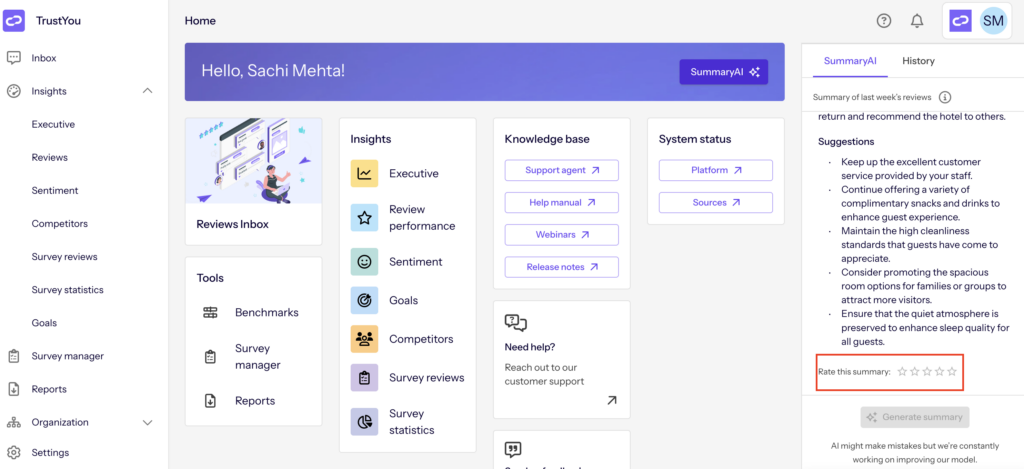The image size is (1024, 469).
Task: Click the Survey manager icon in Tools card
Action: (x=210, y=357)
